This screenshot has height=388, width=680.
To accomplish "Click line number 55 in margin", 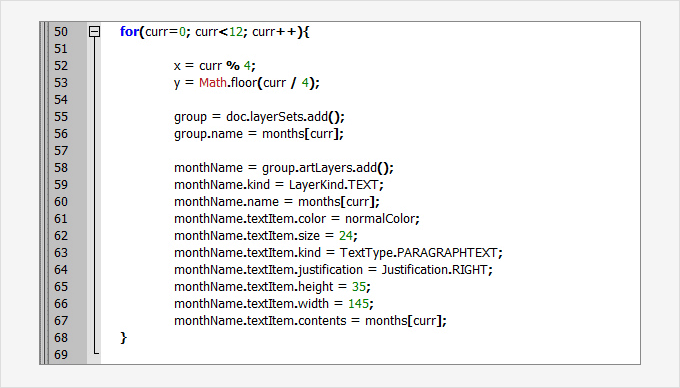I will point(61,117).
